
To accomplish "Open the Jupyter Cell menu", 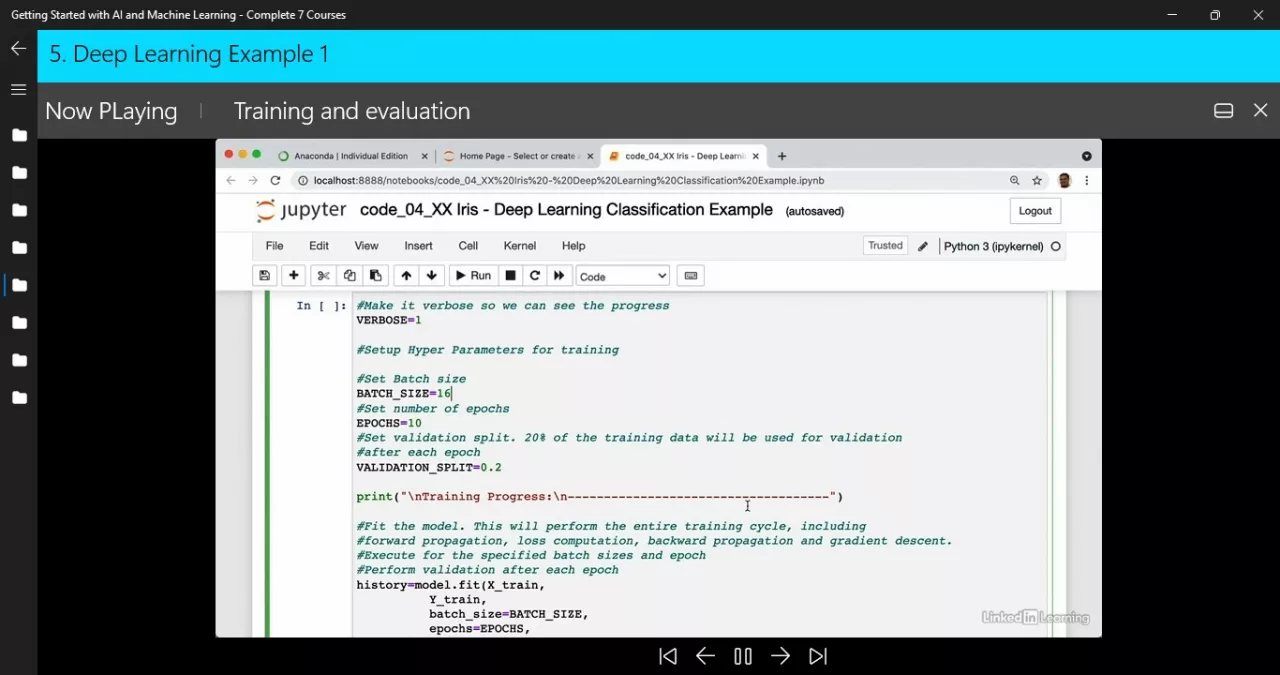I will click(468, 246).
